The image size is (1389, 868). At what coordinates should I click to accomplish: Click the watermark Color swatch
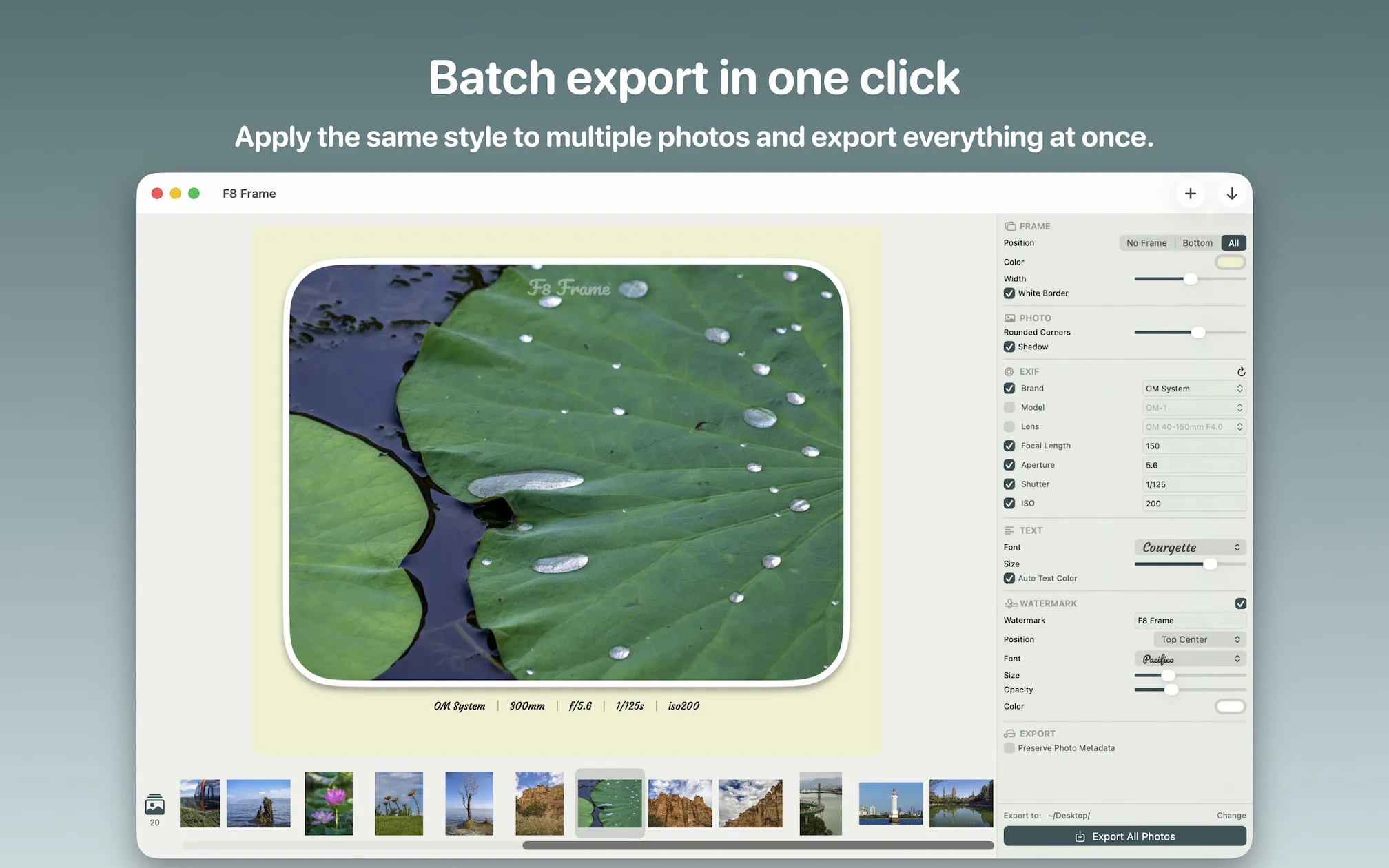(1231, 707)
